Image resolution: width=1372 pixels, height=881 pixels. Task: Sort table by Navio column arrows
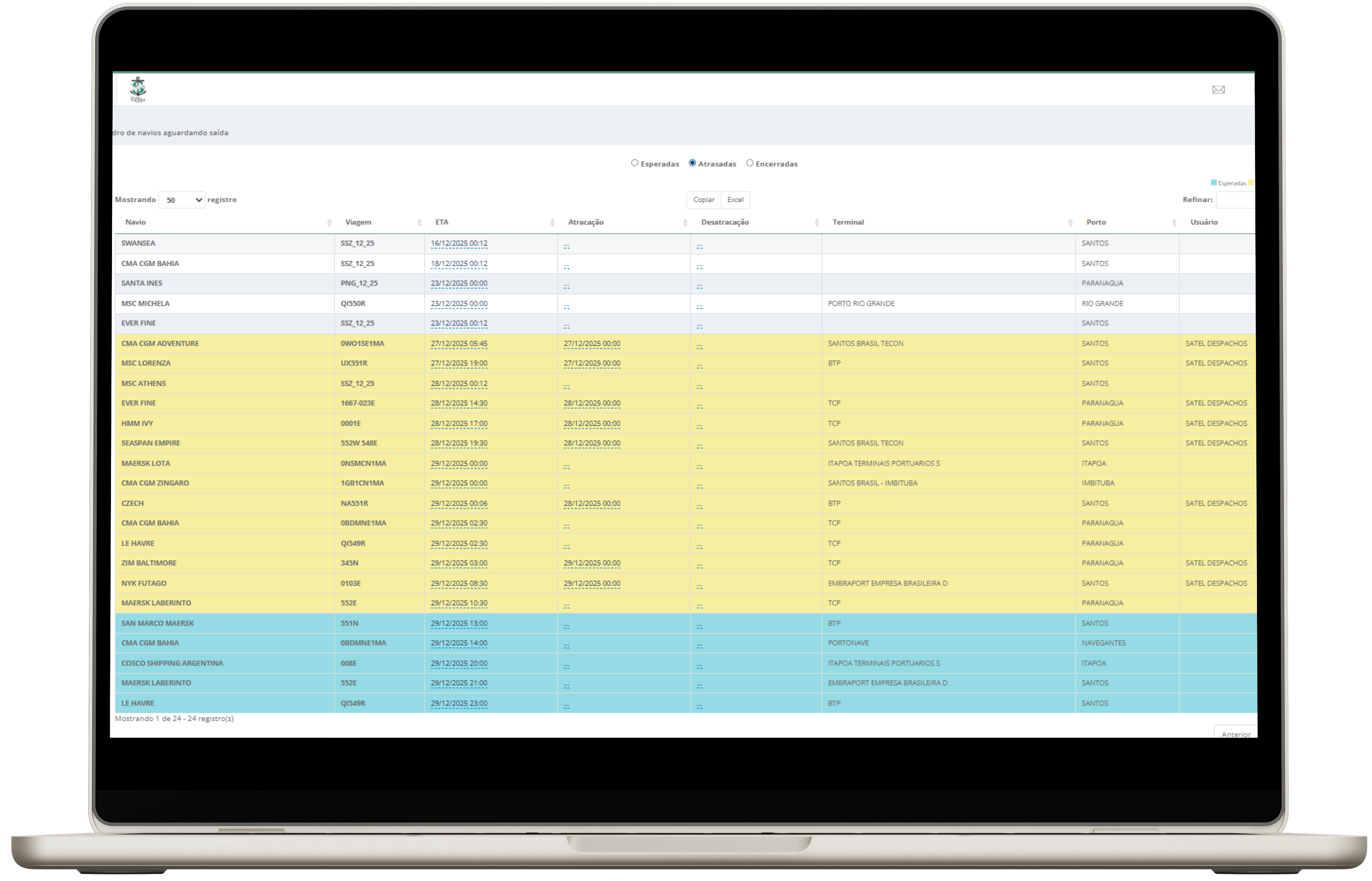point(329,222)
